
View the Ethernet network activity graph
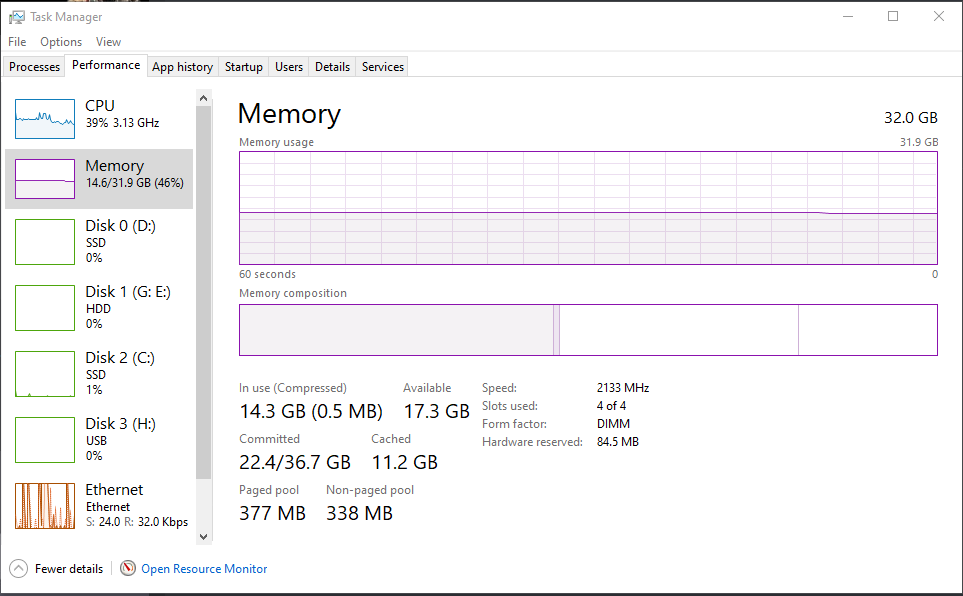[x=45, y=506]
